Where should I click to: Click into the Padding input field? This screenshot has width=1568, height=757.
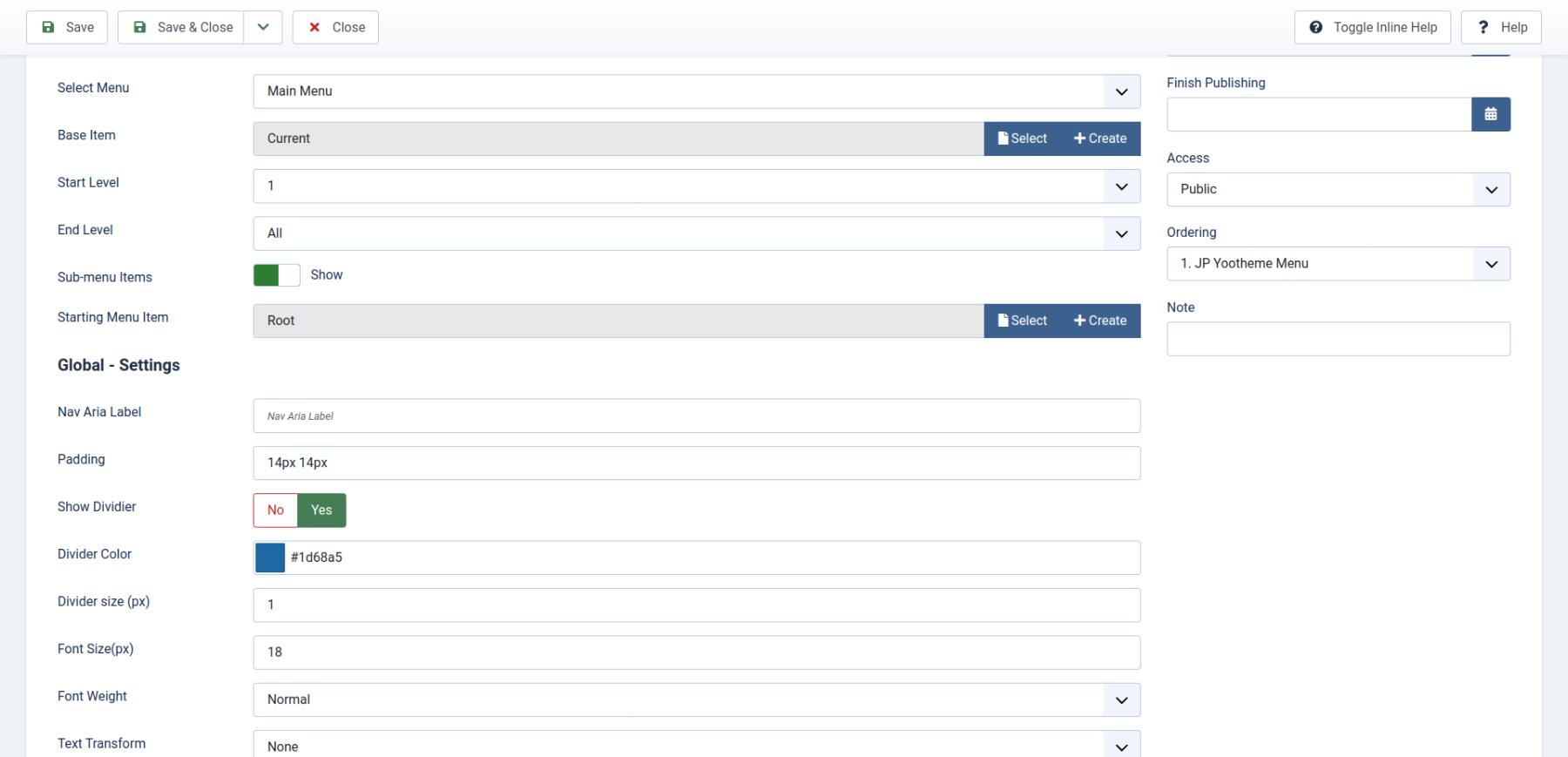point(696,463)
